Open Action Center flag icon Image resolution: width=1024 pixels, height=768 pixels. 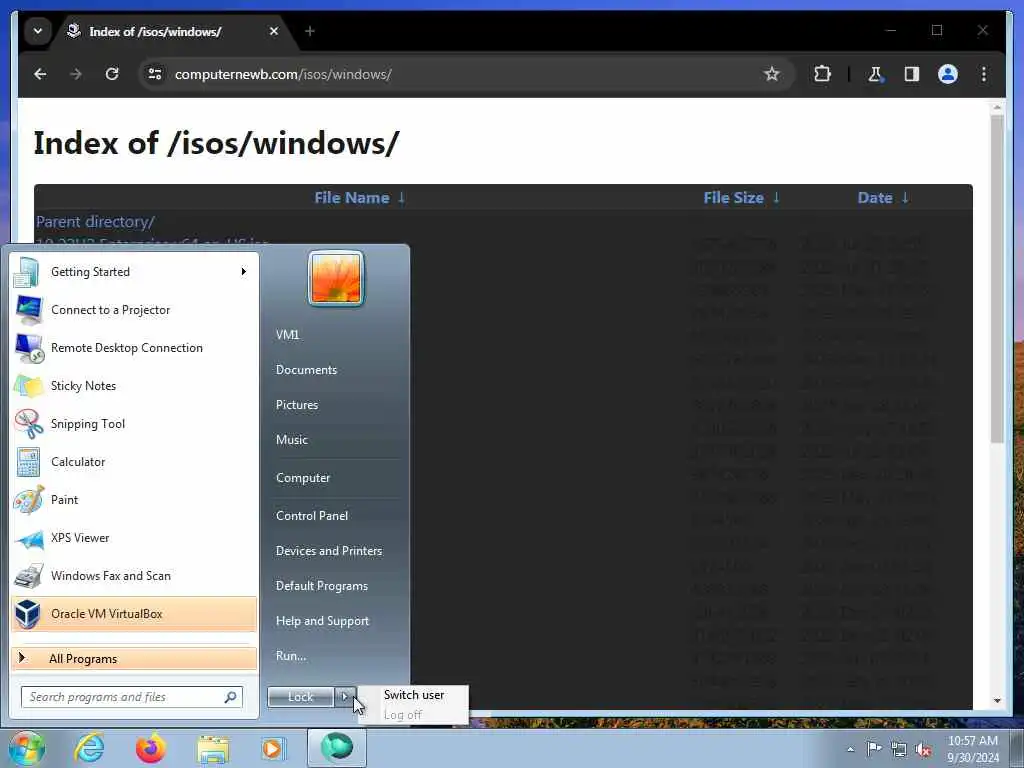pyautogui.click(x=874, y=748)
